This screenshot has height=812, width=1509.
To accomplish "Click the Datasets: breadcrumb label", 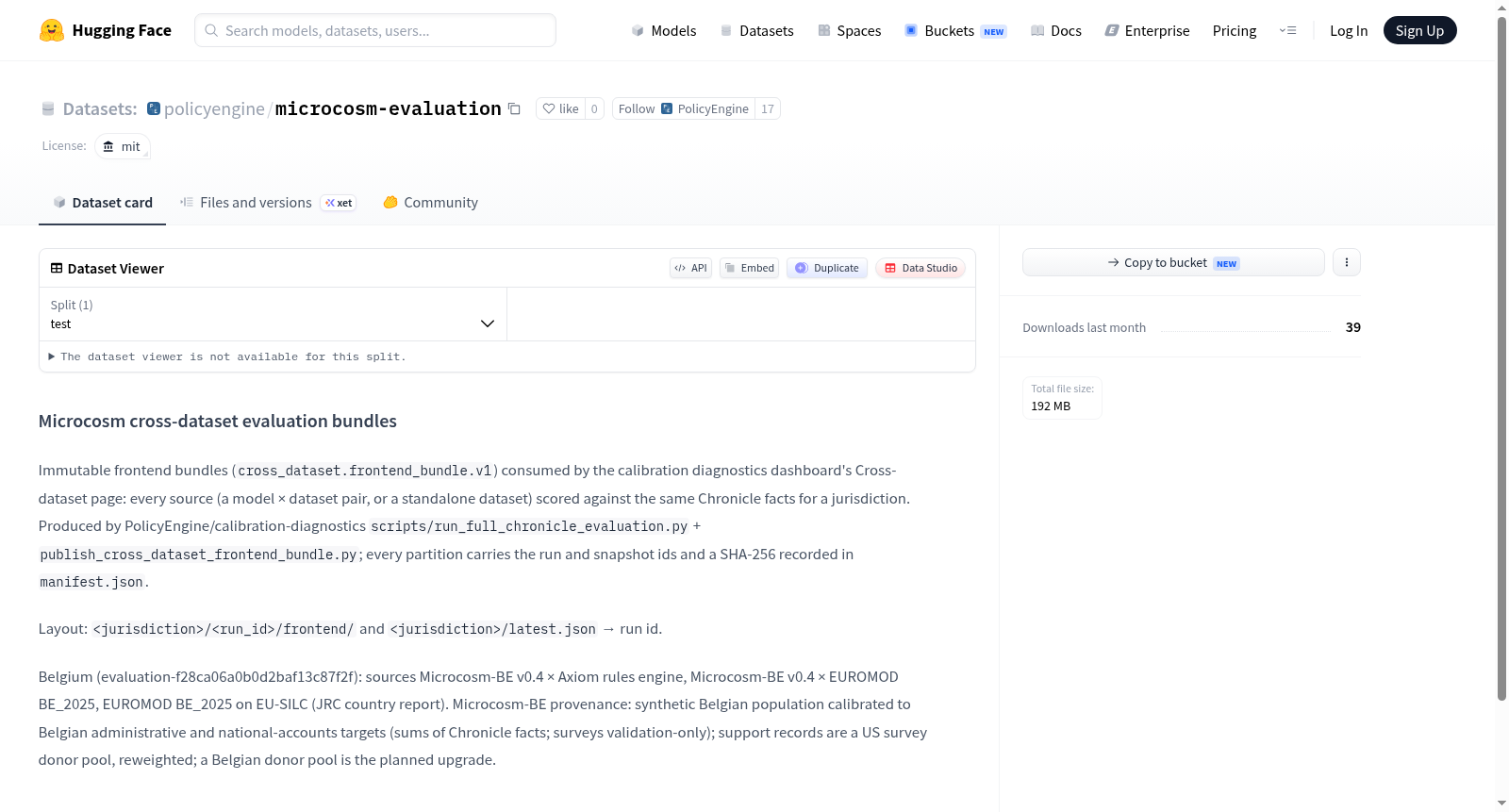I will 100,108.
